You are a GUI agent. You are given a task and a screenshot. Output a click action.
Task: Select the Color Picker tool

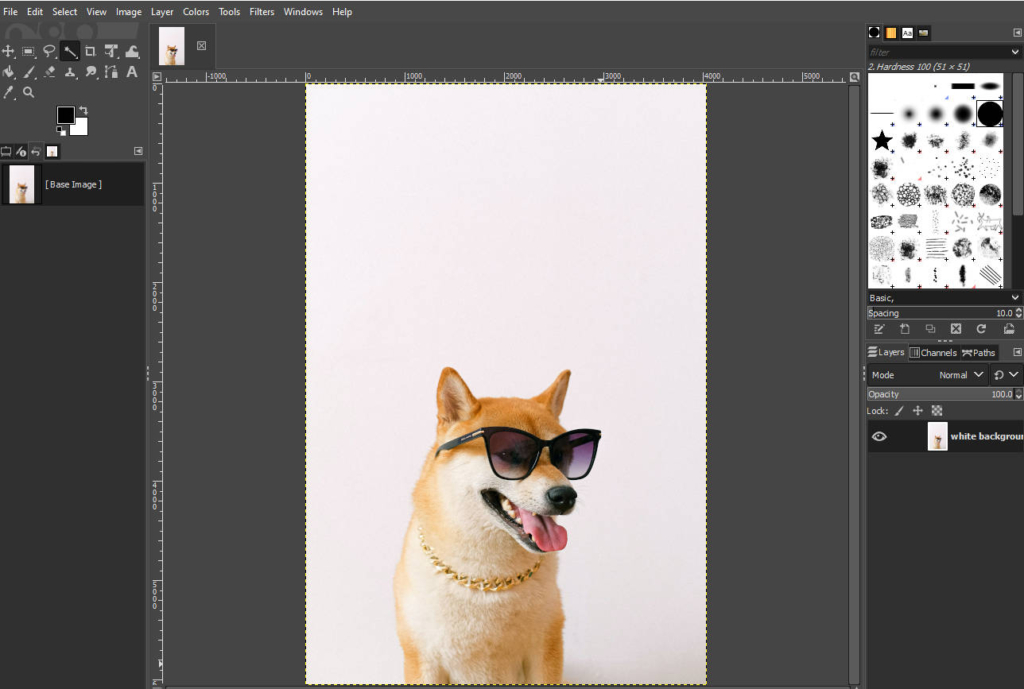[8, 92]
